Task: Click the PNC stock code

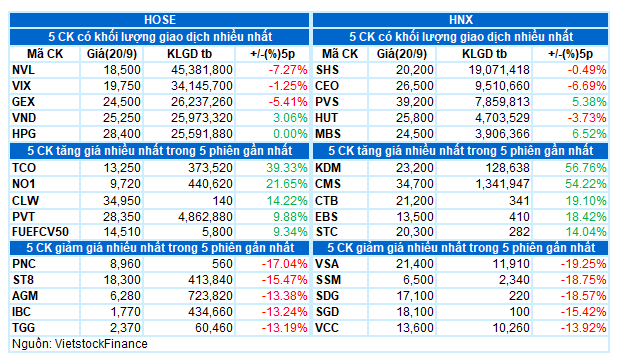Action: [x=24, y=264]
